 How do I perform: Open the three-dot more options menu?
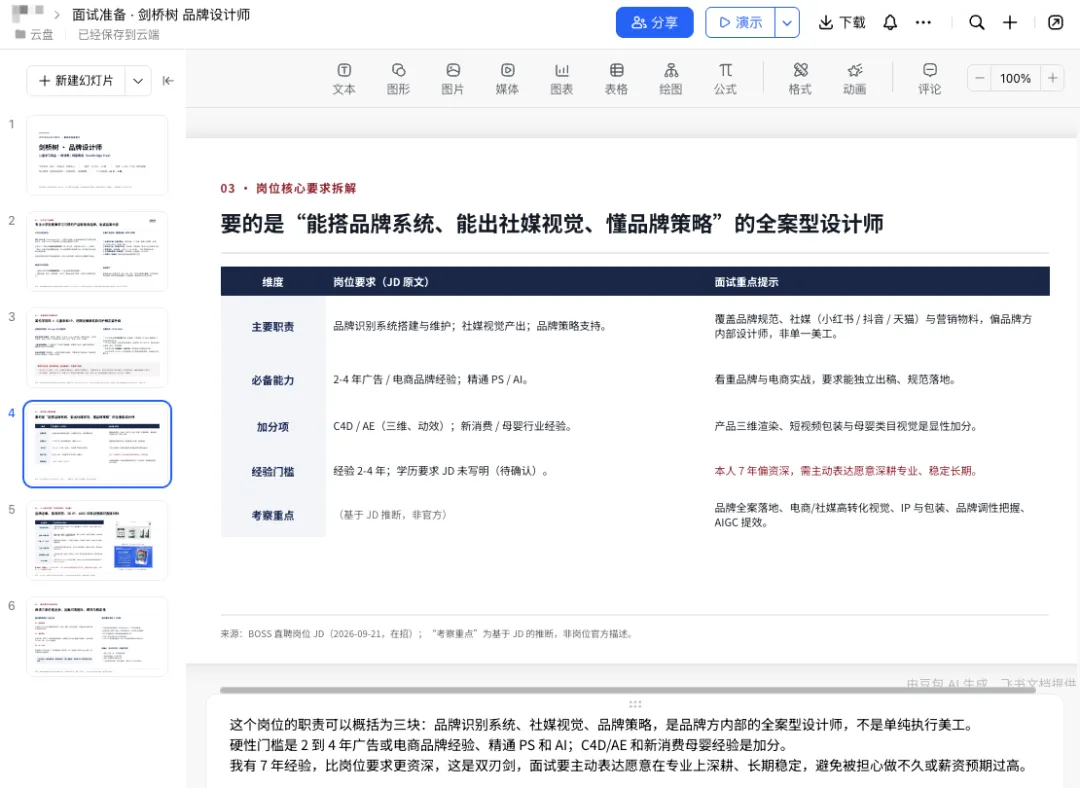(923, 23)
